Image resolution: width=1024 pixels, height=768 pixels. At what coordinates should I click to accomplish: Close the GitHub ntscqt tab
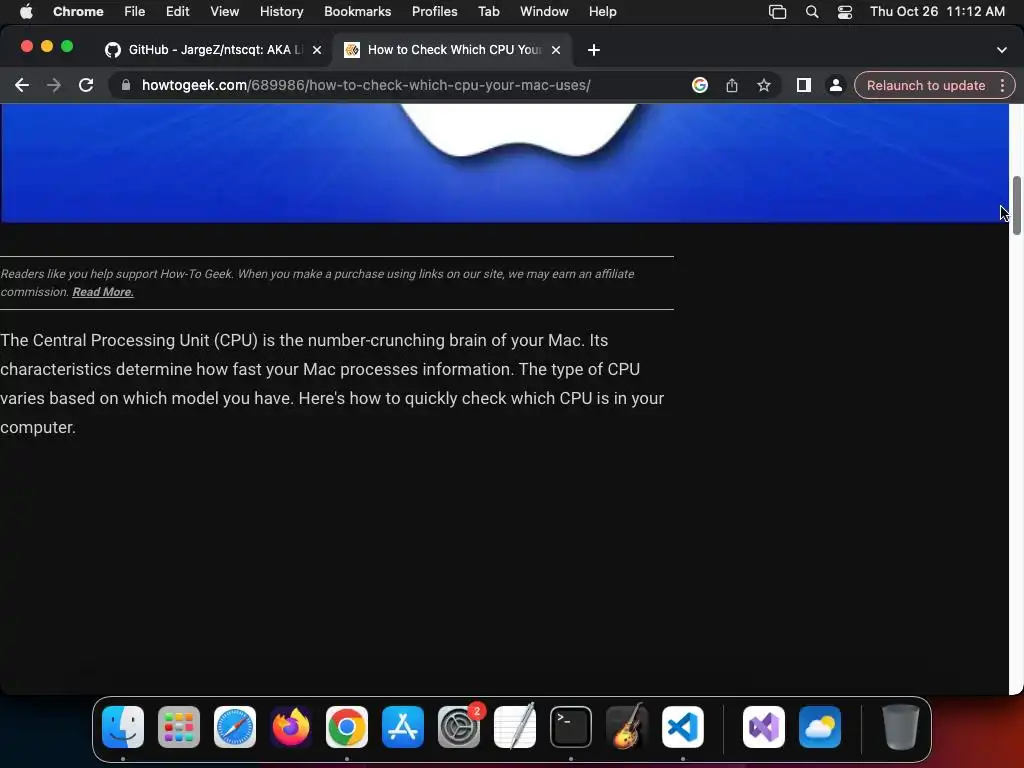pos(317,50)
